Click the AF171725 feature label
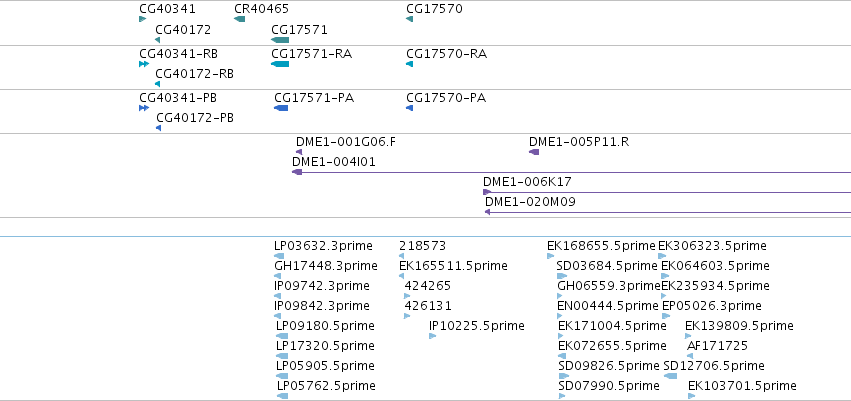The width and height of the screenshot is (851, 401). [717, 346]
